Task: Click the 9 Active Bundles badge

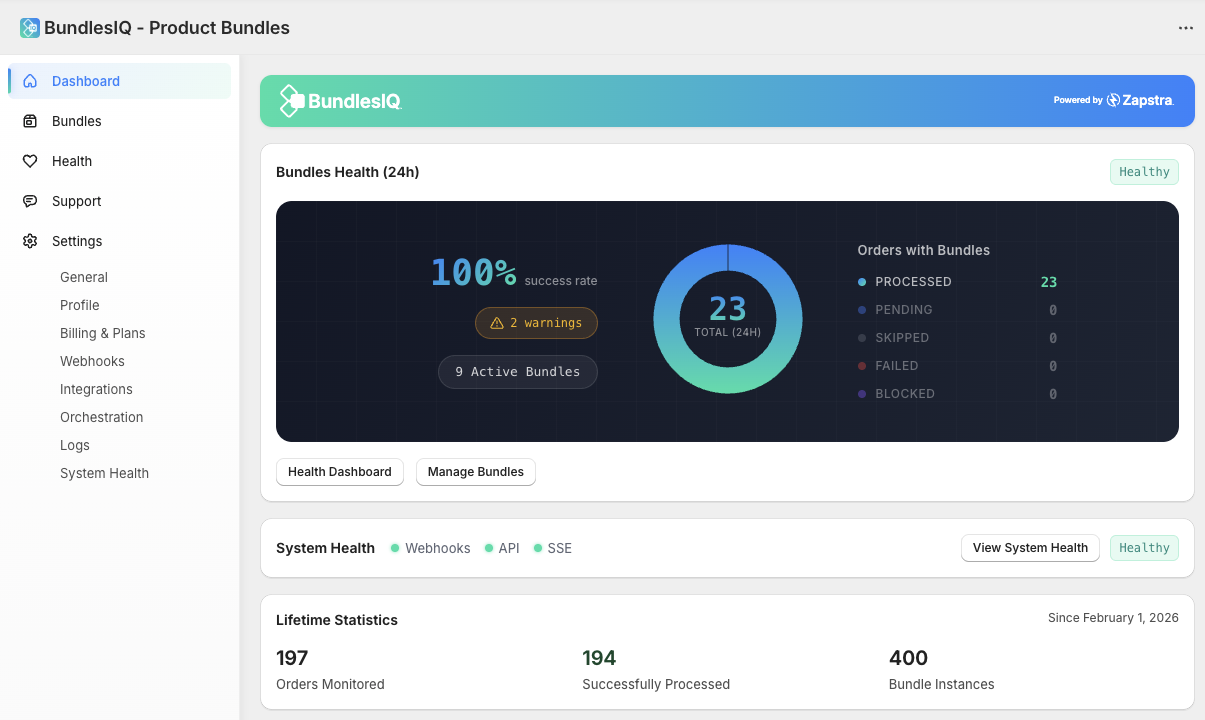Action: coord(517,371)
